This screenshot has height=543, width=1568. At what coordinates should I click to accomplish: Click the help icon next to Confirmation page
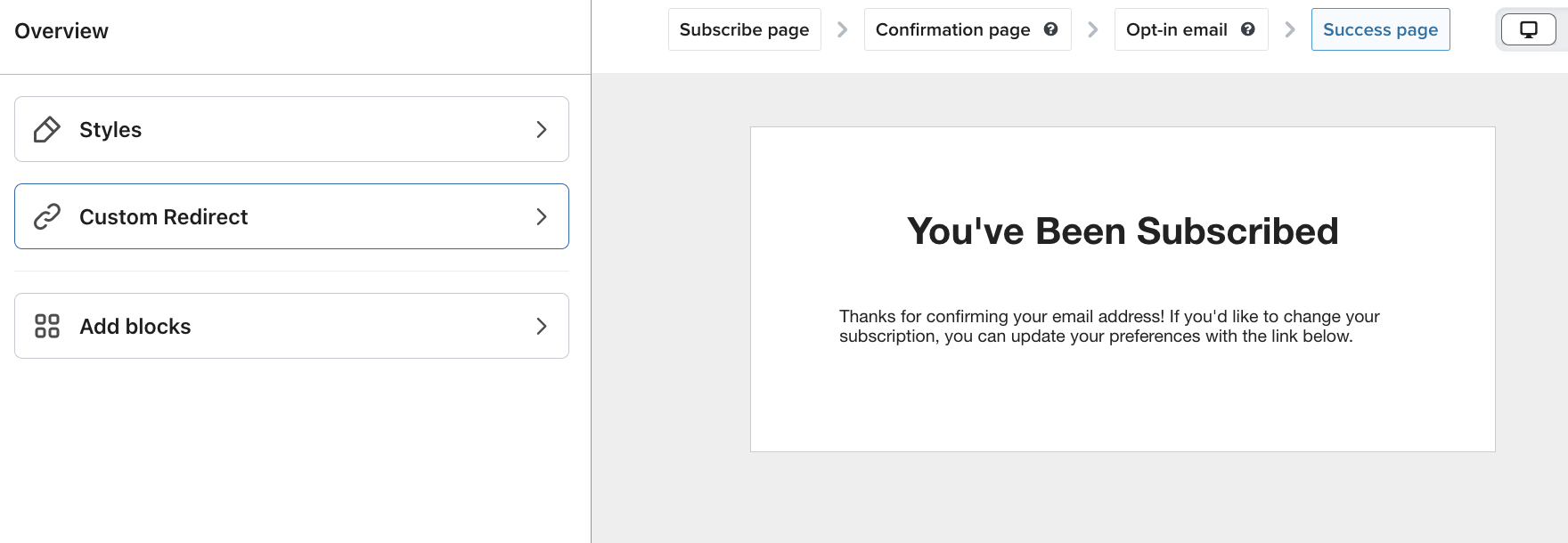pyautogui.click(x=1050, y=29)
